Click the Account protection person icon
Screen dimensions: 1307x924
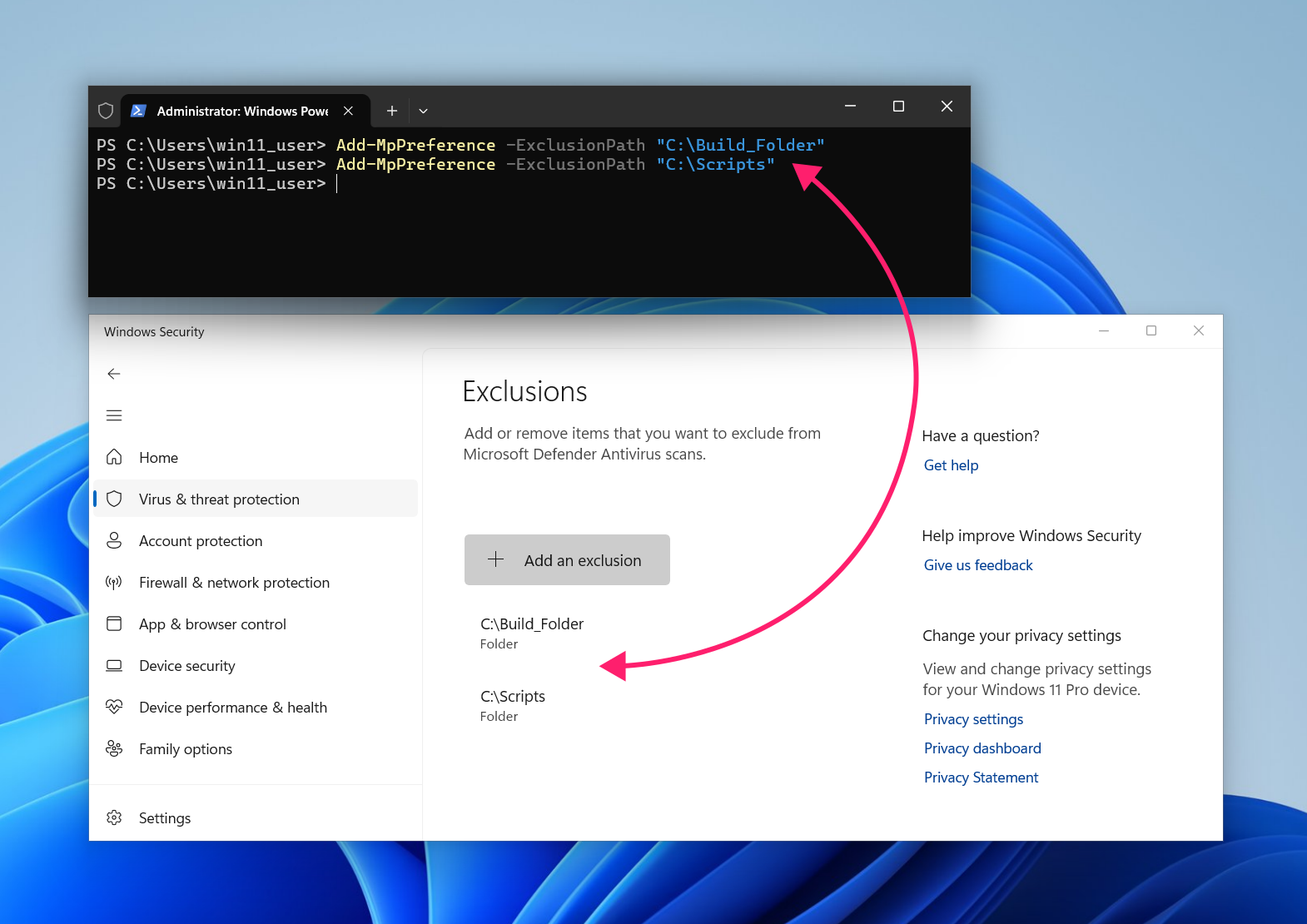click(114, 540)
